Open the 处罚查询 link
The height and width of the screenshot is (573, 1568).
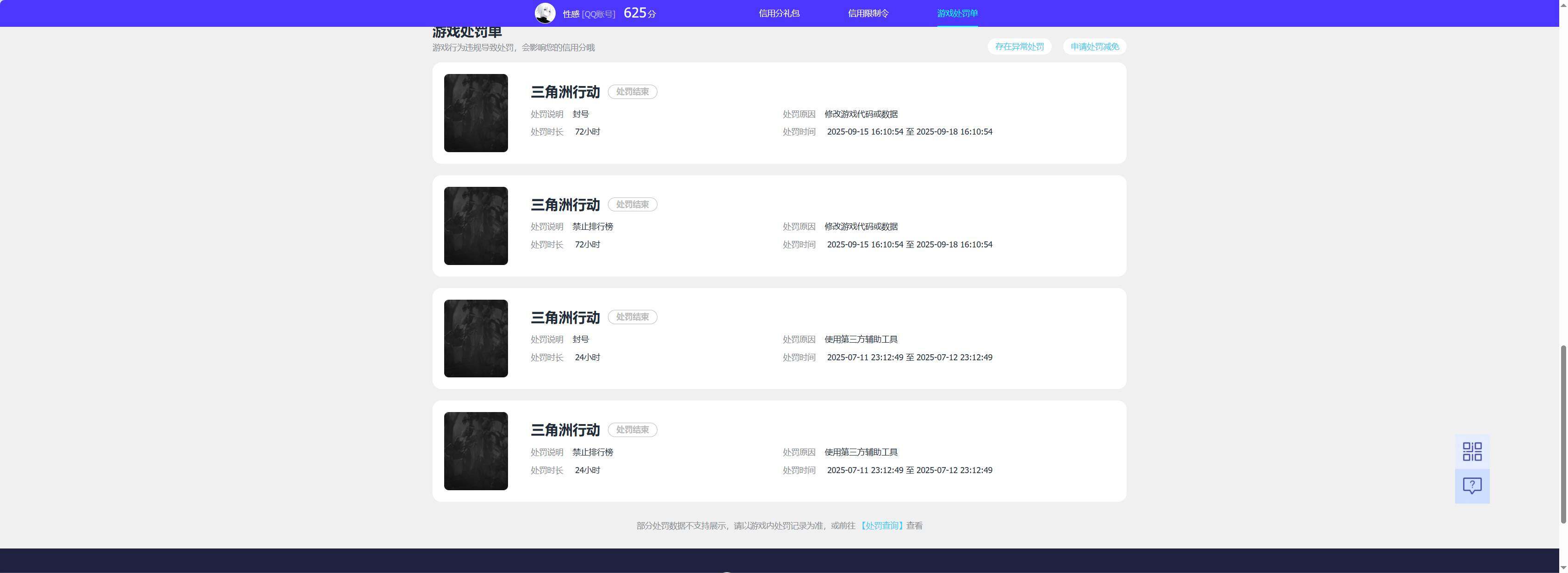pos(881,525)
